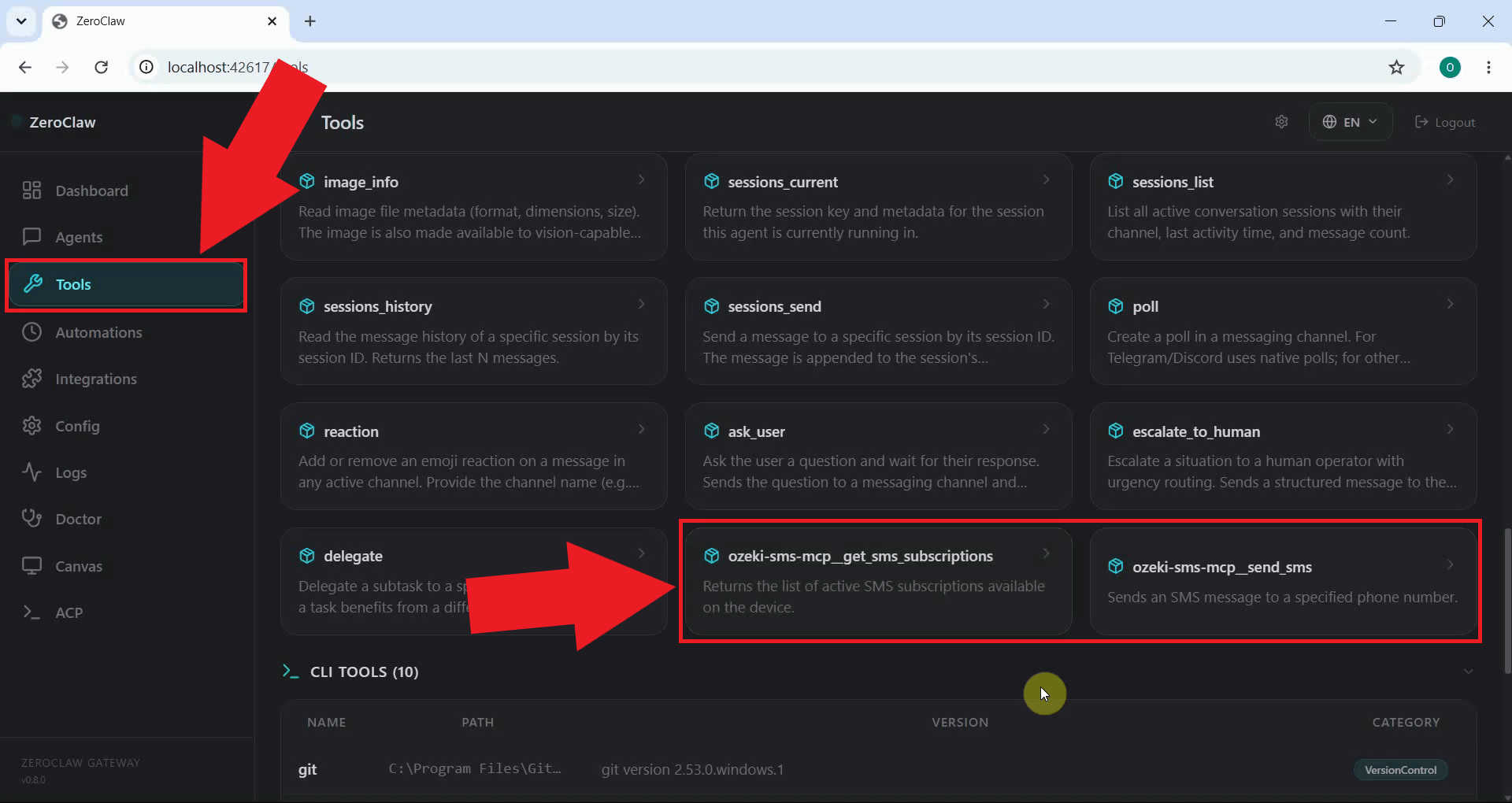Viewport: 1512px width, 803px height.
Task: Open the EN language dropdown
Action: tap(1350, 122)
